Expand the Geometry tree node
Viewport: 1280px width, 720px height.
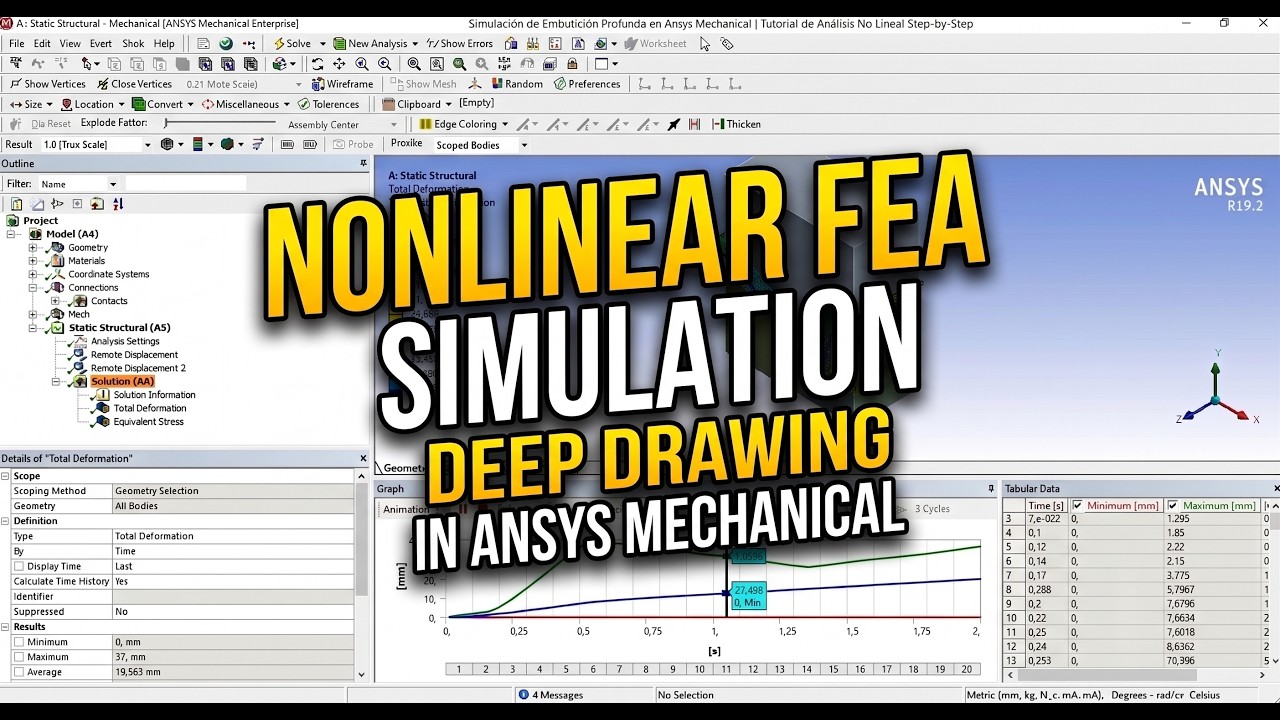(33, 248)
